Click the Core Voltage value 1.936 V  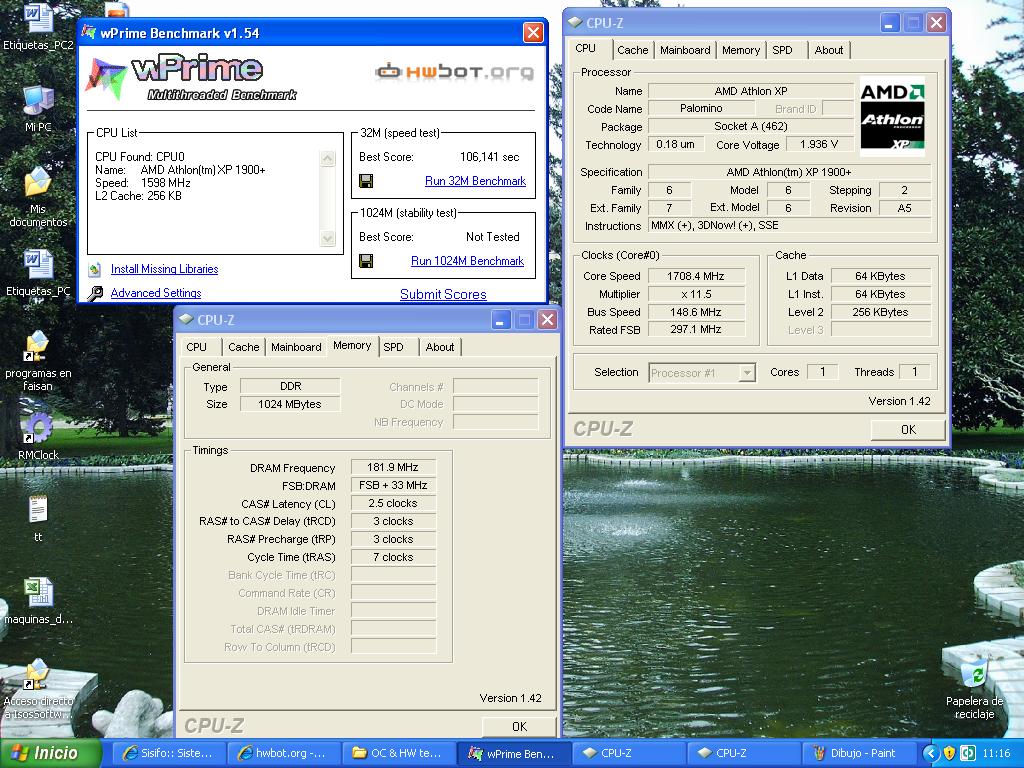(x=819, y=144)
